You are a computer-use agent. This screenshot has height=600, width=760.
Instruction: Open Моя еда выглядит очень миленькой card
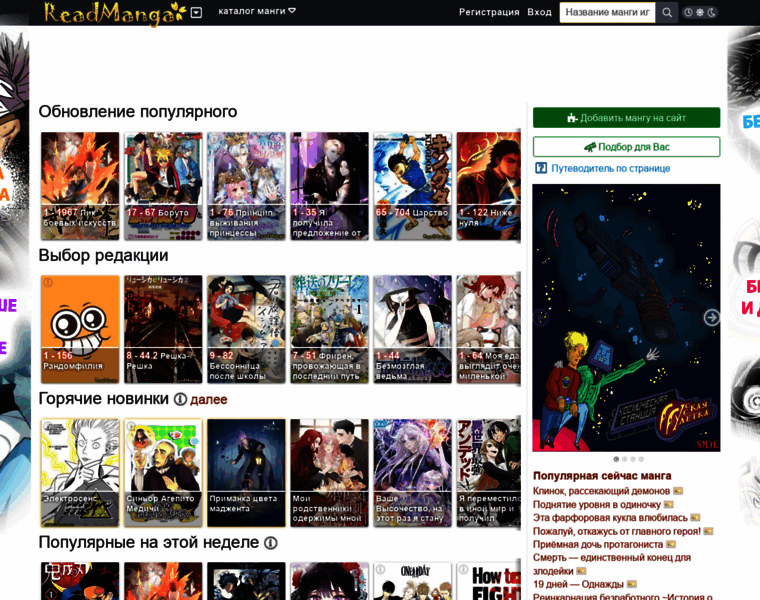(489, 330)
